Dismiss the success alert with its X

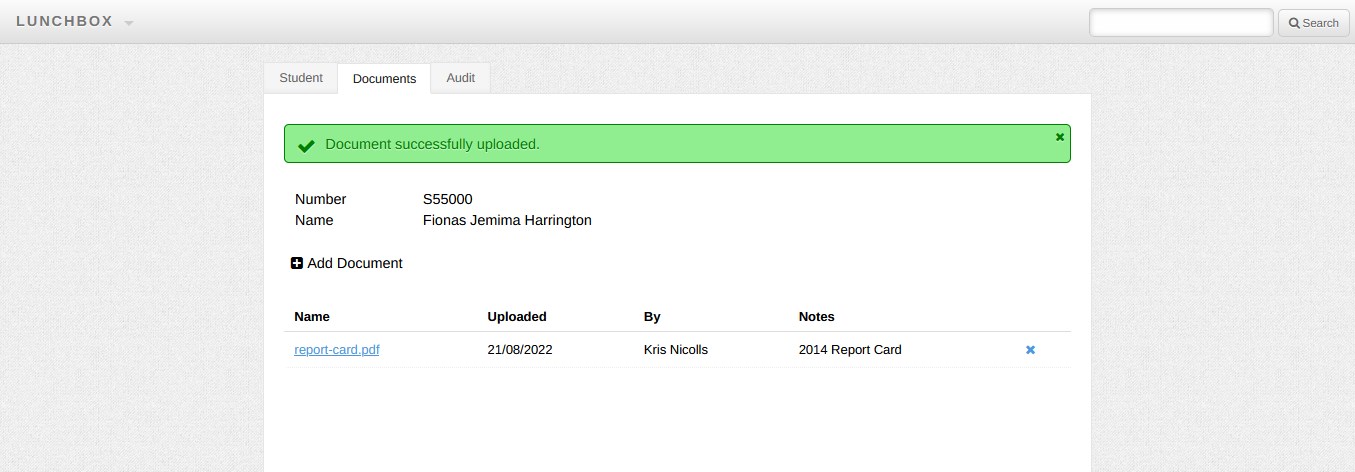(x=1060, y=137)
